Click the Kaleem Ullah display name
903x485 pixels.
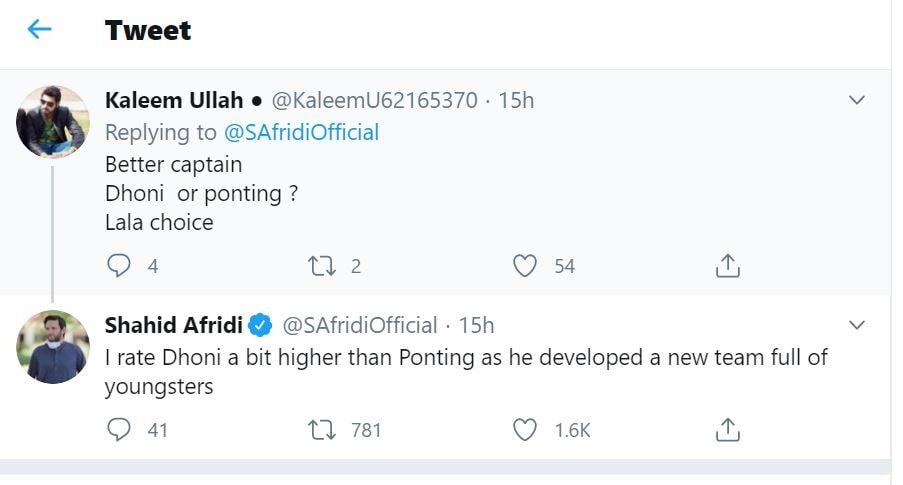click(174, 100)
